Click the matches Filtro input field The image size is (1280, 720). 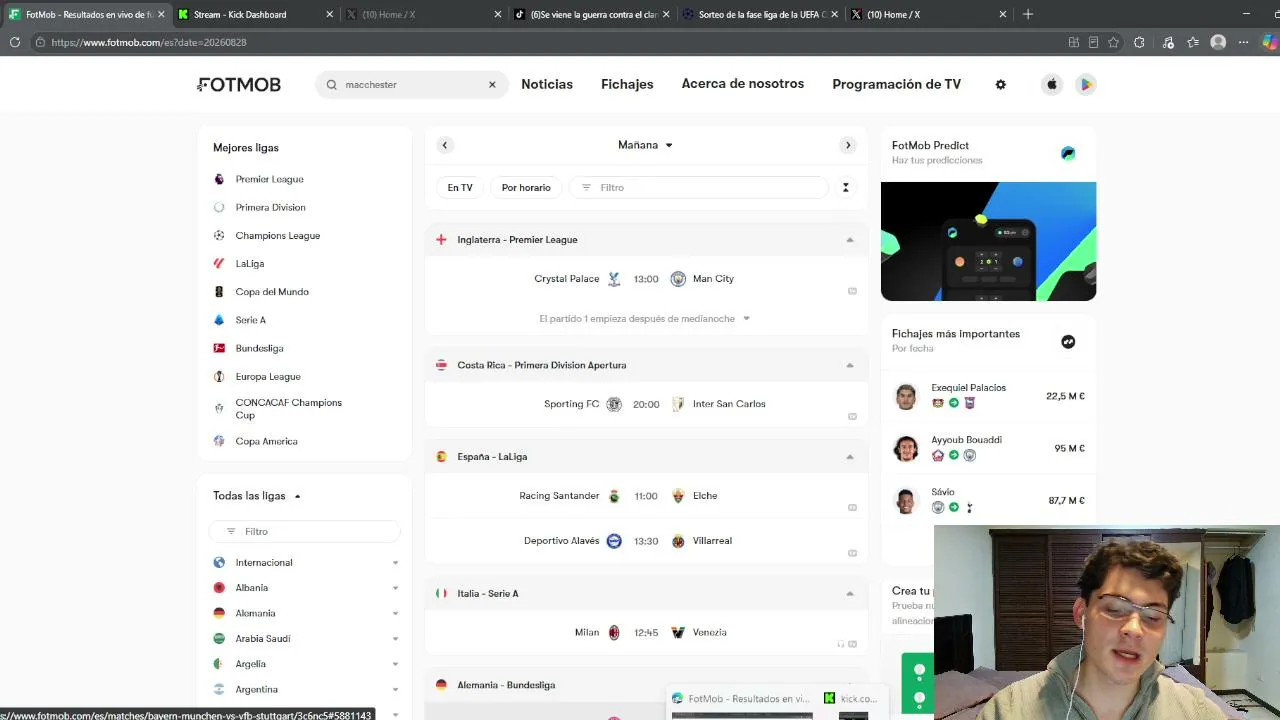pyautogui.click(x=699, y=187)
